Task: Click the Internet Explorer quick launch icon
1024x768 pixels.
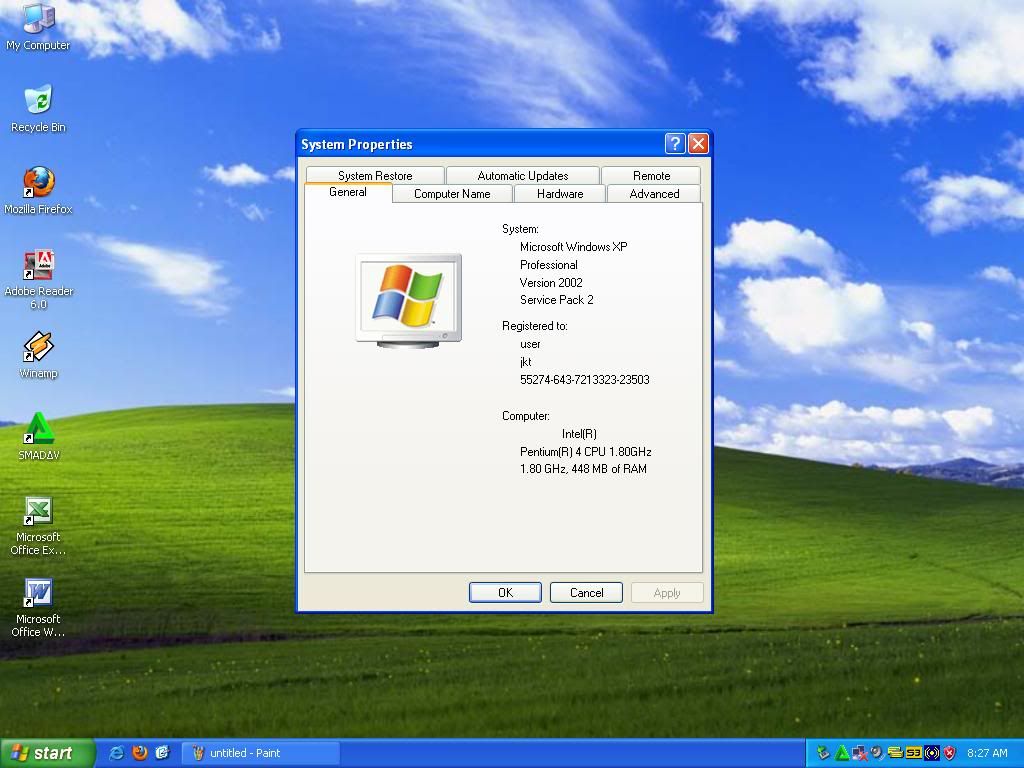Action: coord(117,752)
